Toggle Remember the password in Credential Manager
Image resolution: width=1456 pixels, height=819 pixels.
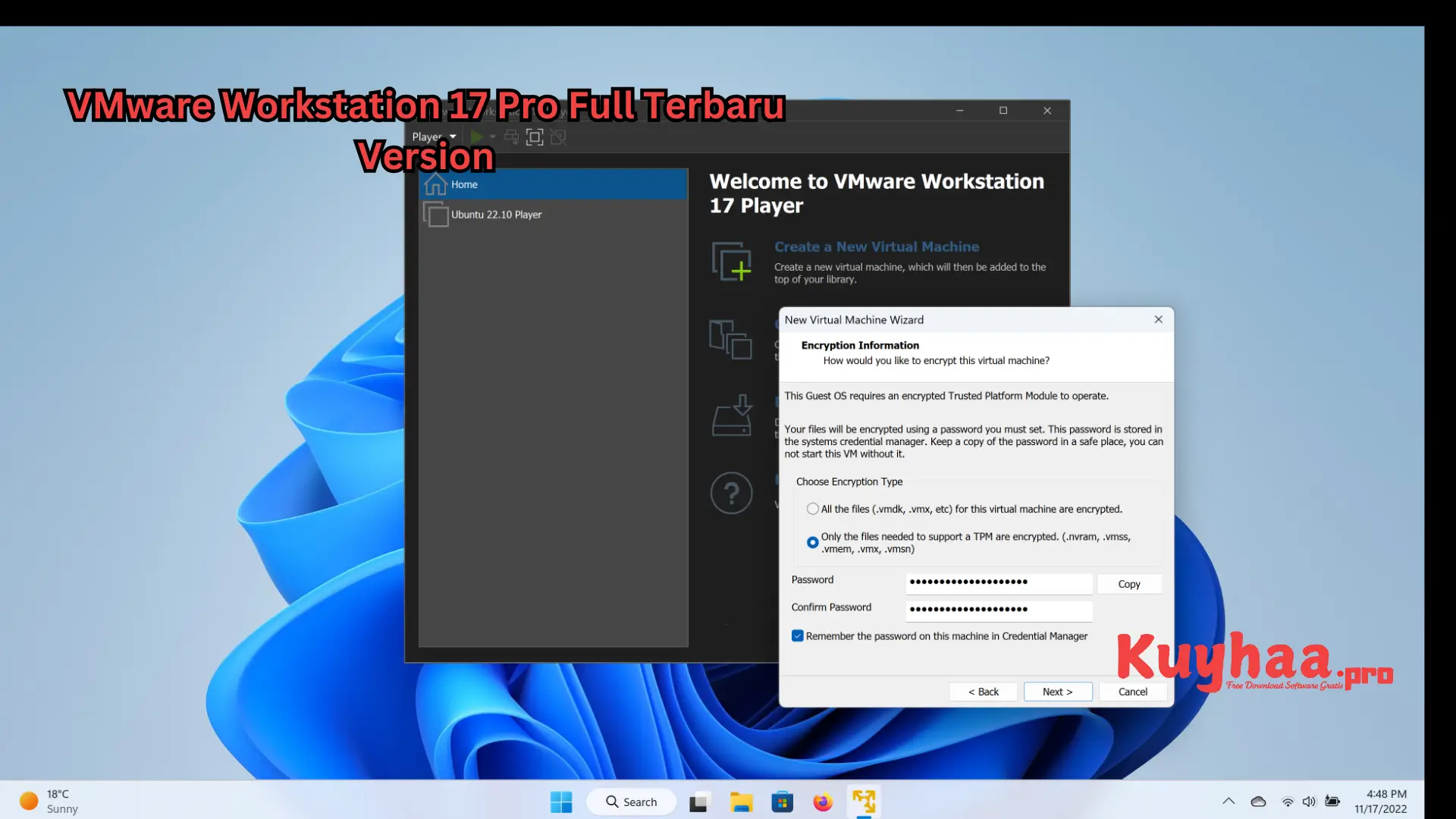coord(797,636)
